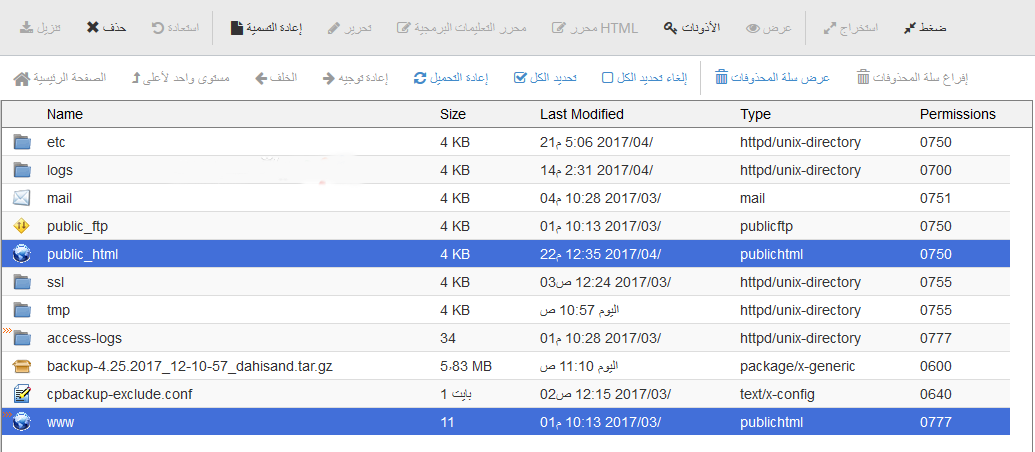Check the Select All (تحديد الكل) option
Image resolution: width=1035 pixels, height=452 pixels.
[545, 78]
